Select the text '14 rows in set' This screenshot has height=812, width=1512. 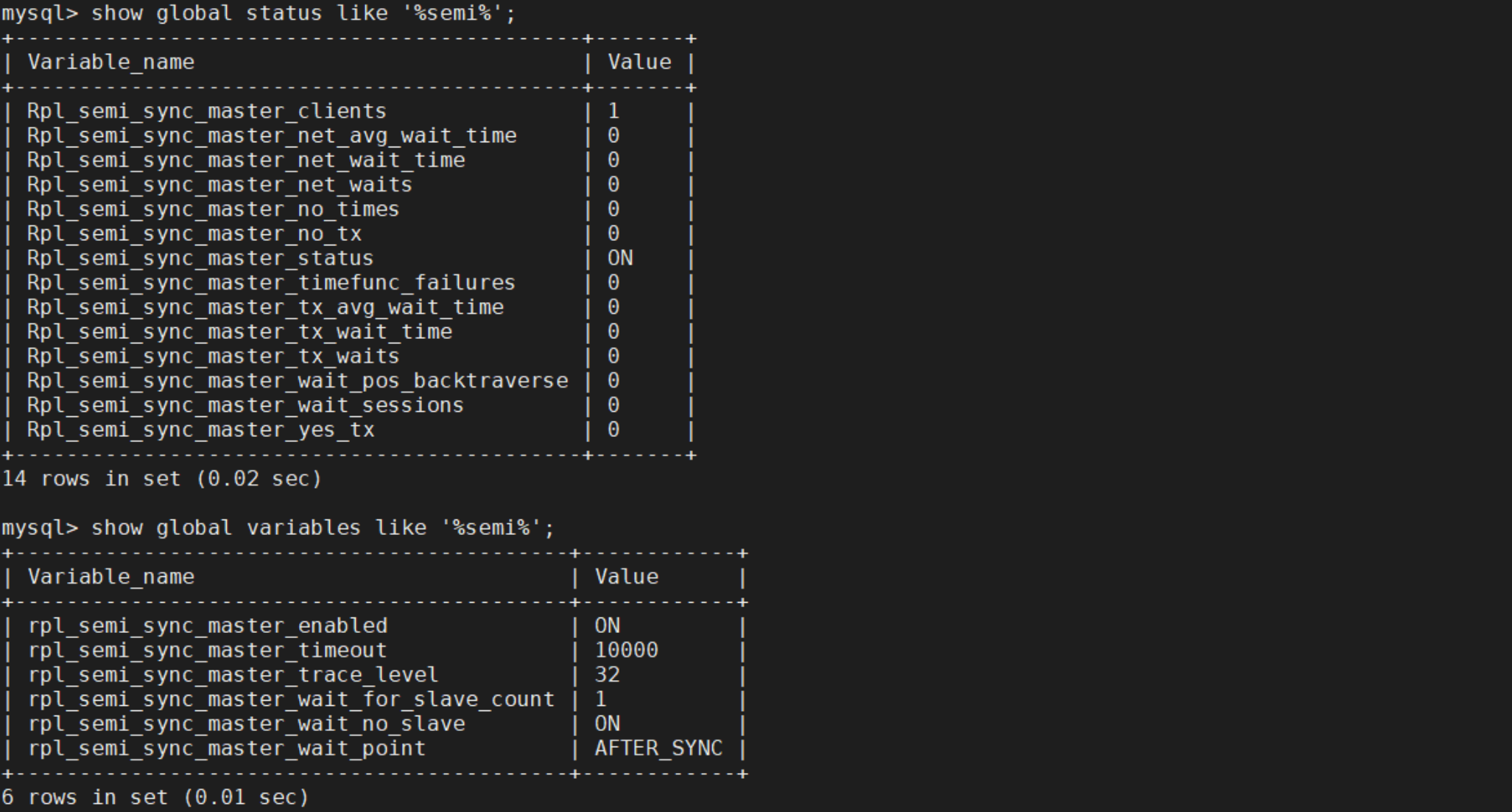(x=91, y=479)
